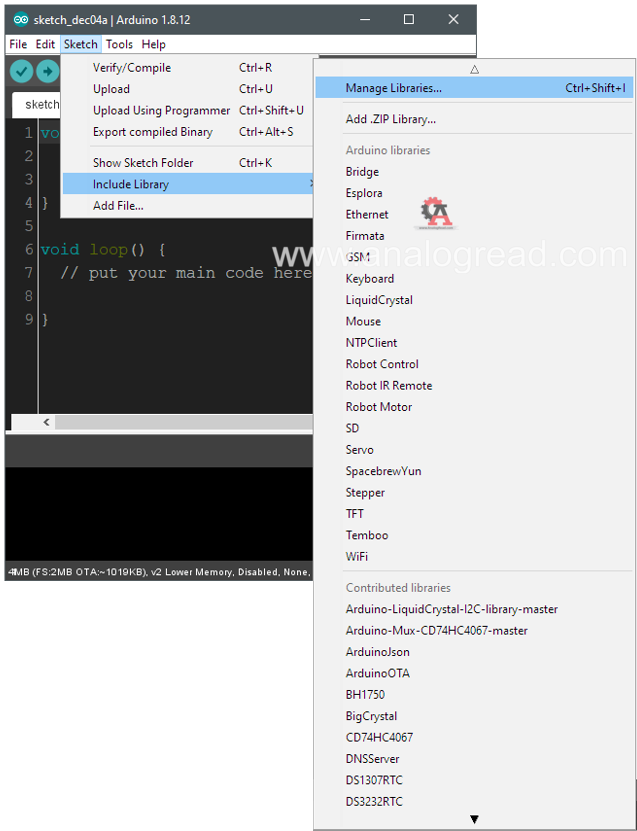Include the ArduinoJson library
The height and width of the screenshot is (831, 637).
point(474,652)
